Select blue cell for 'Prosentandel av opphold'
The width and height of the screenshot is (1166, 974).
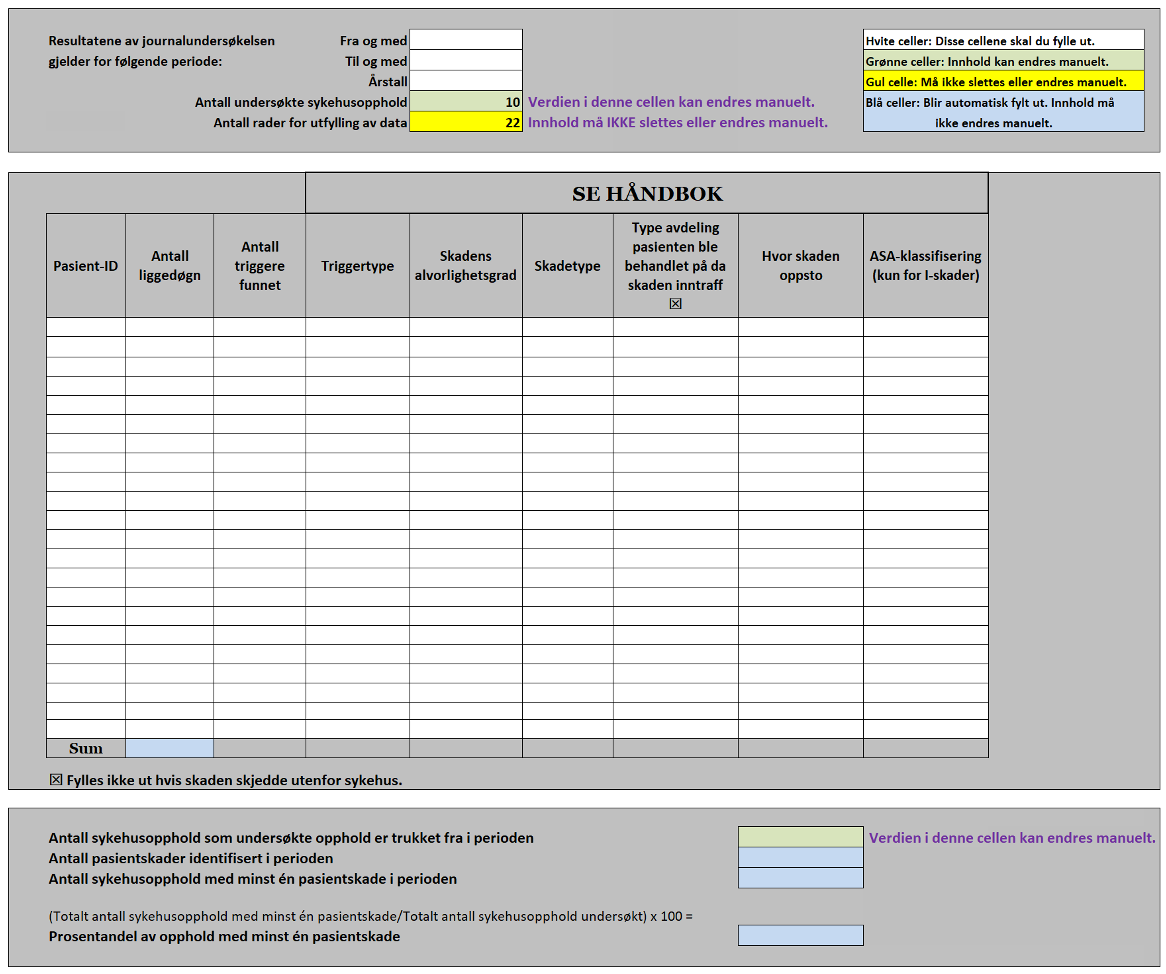800,936
